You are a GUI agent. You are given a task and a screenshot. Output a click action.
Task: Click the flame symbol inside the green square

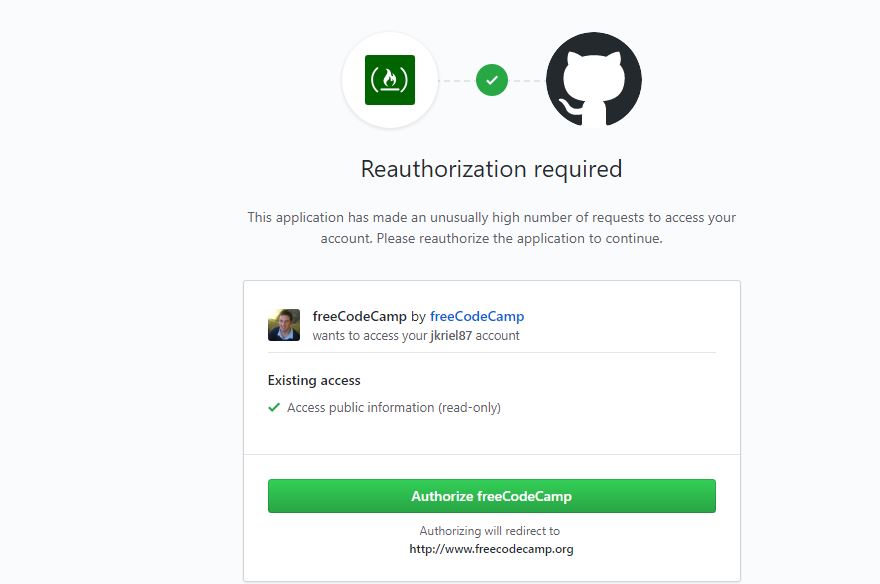(x=390, y=80)
